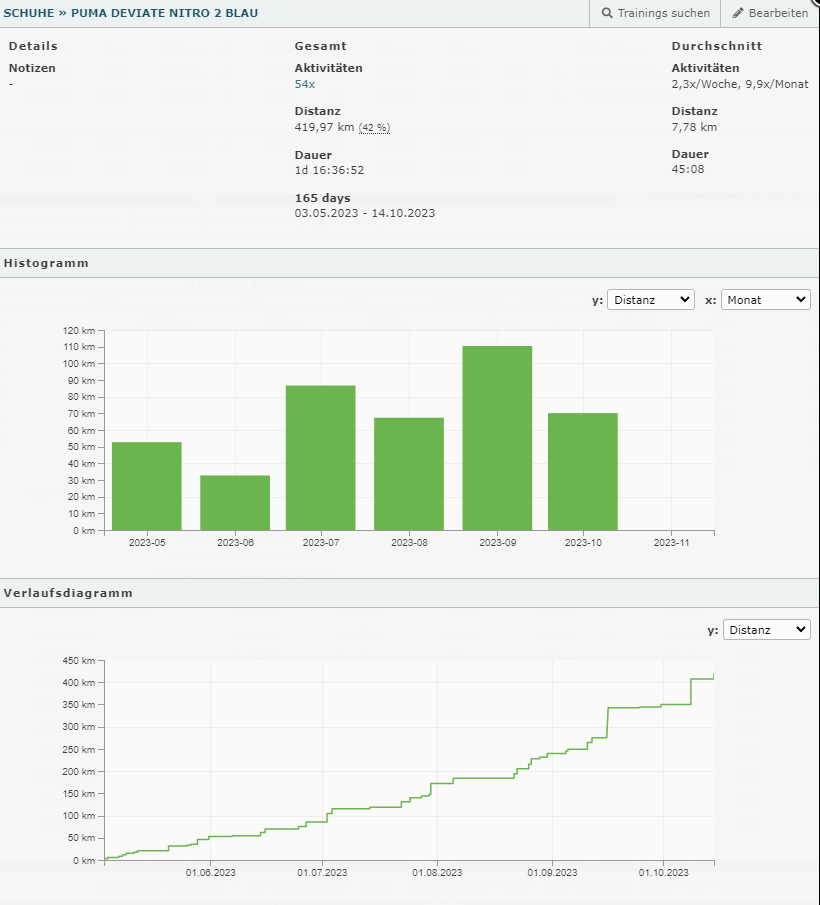
Task: Click the Histogramm section header
Action: click(46, 263)
